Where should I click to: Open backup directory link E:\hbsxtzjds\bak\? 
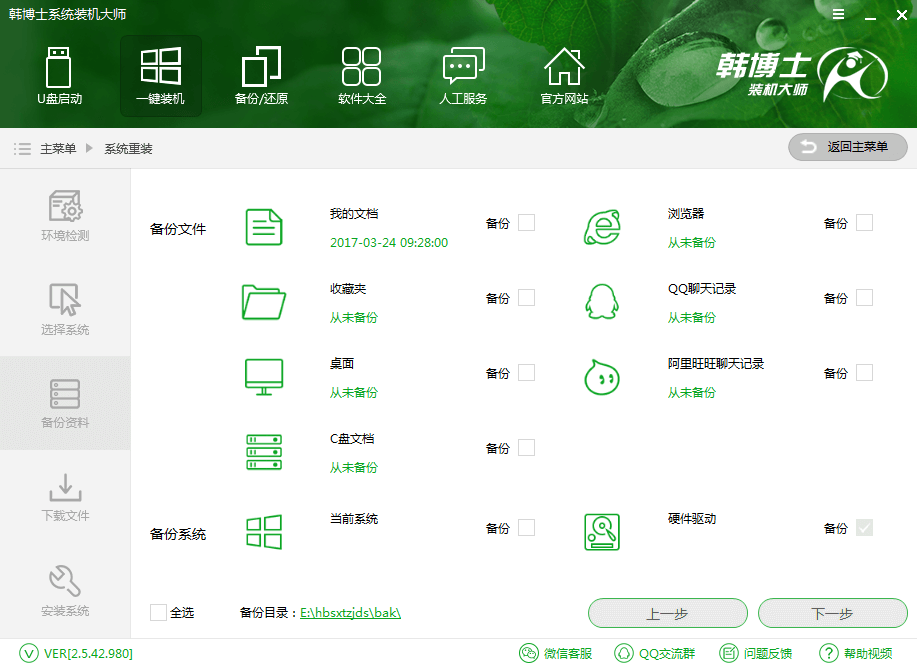click(350, 613)
